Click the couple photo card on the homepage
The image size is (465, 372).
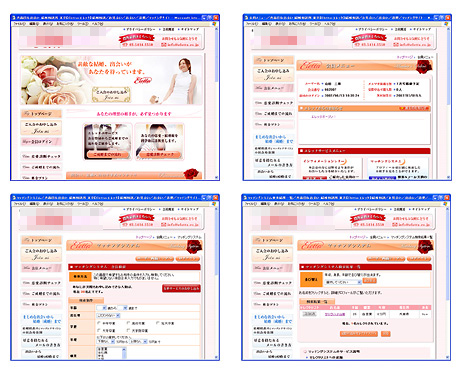(107, 142)
